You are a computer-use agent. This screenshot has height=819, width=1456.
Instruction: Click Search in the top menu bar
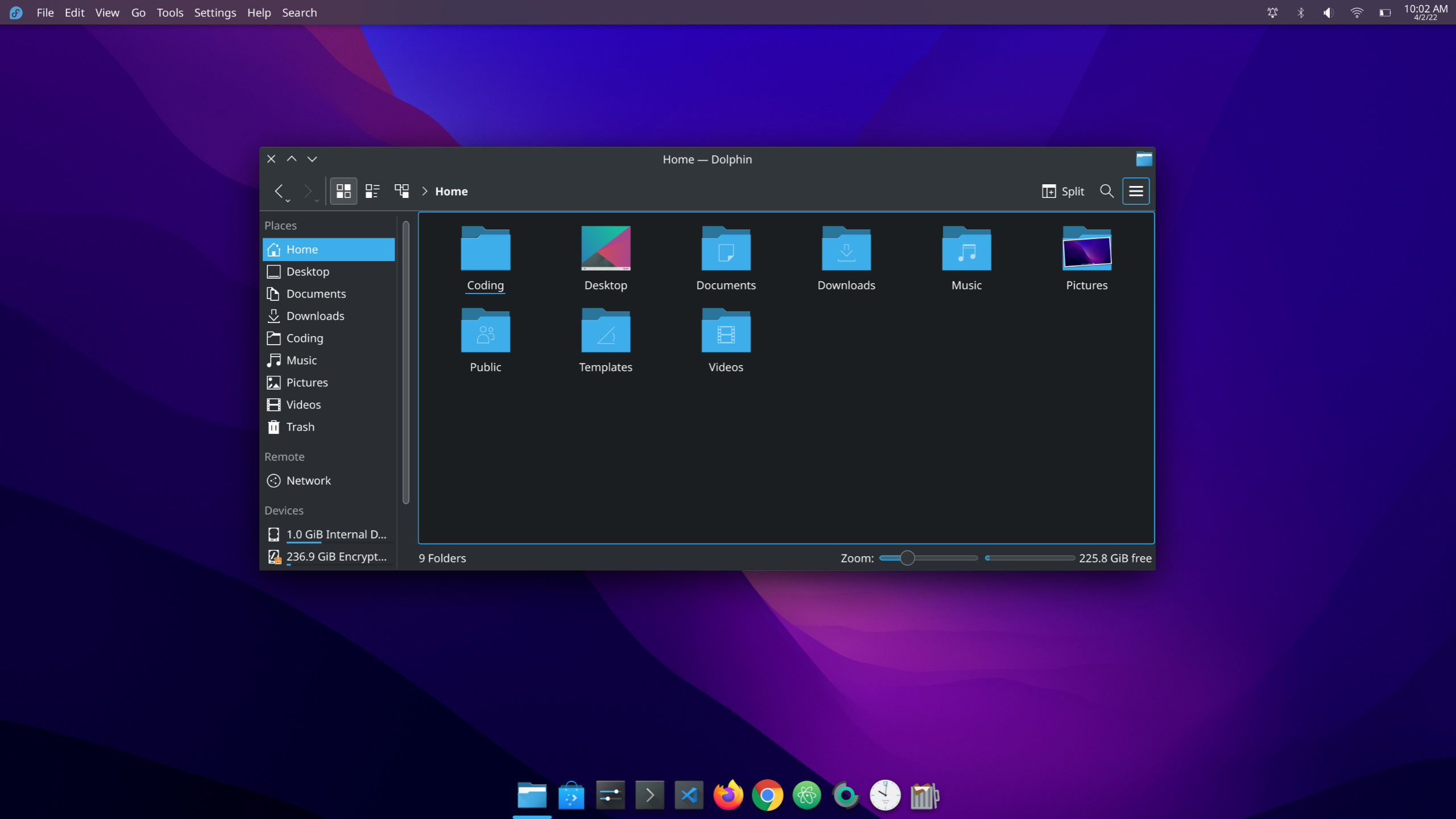(x=300, y=13)
